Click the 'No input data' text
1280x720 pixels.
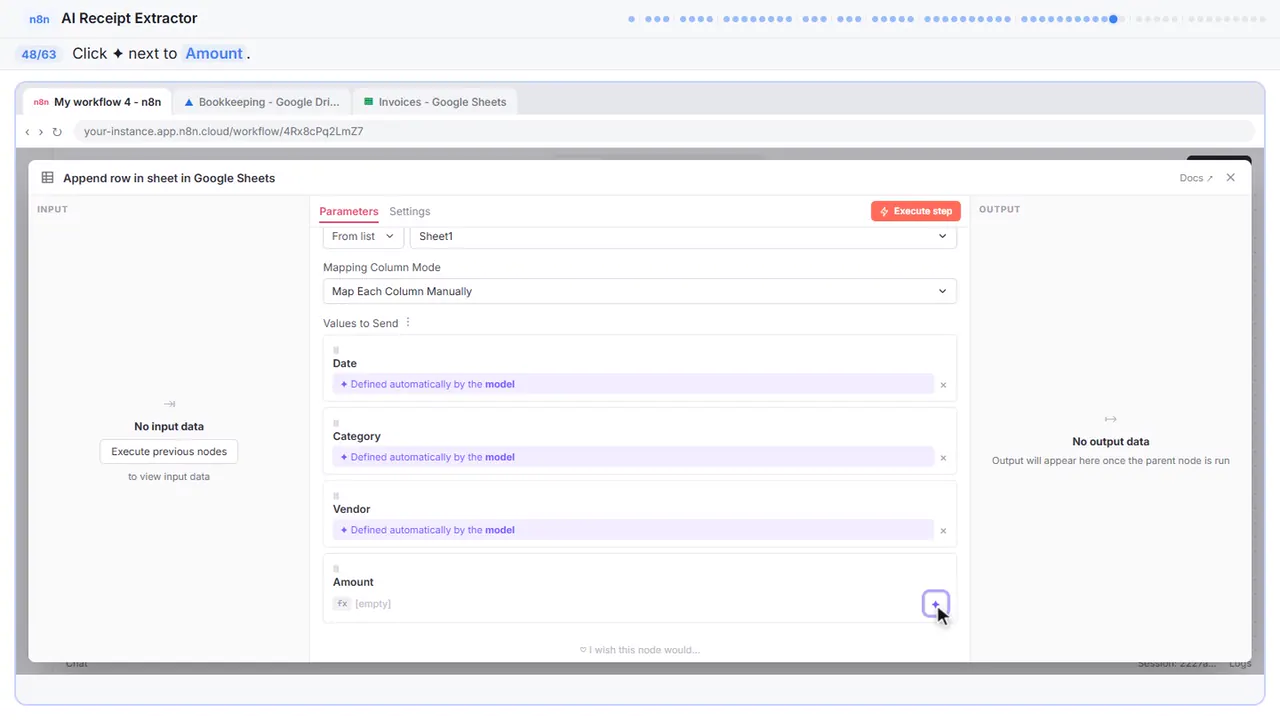169,426
